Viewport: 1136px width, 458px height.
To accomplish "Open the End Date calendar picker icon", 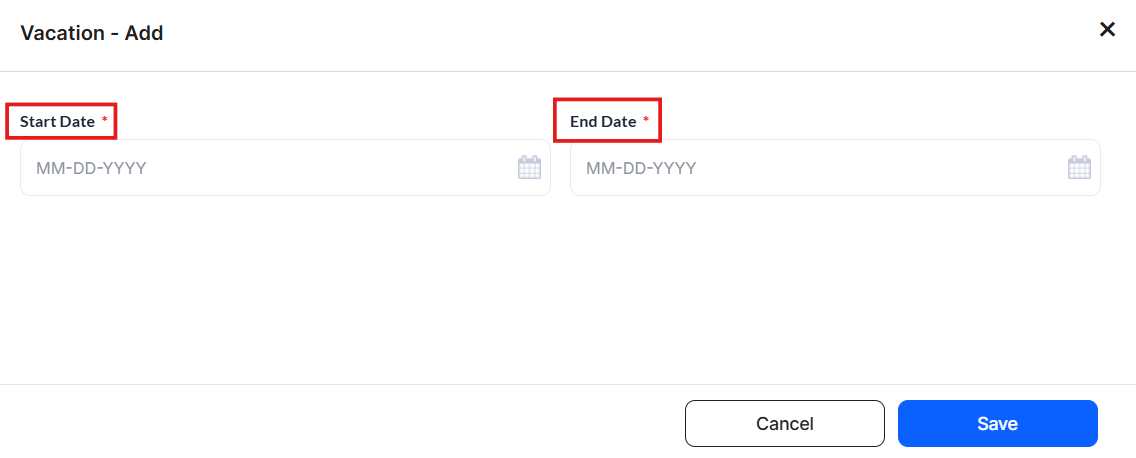I will pos(1079,167).
